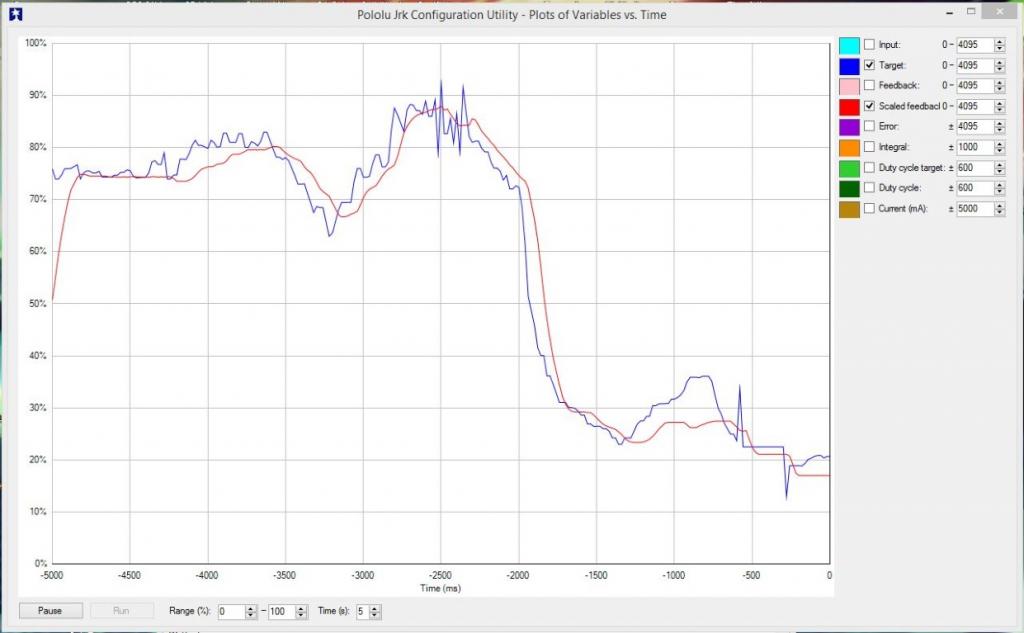Enable the Error plot checkbox
The image size is (1024, 633).
point(869,127)
